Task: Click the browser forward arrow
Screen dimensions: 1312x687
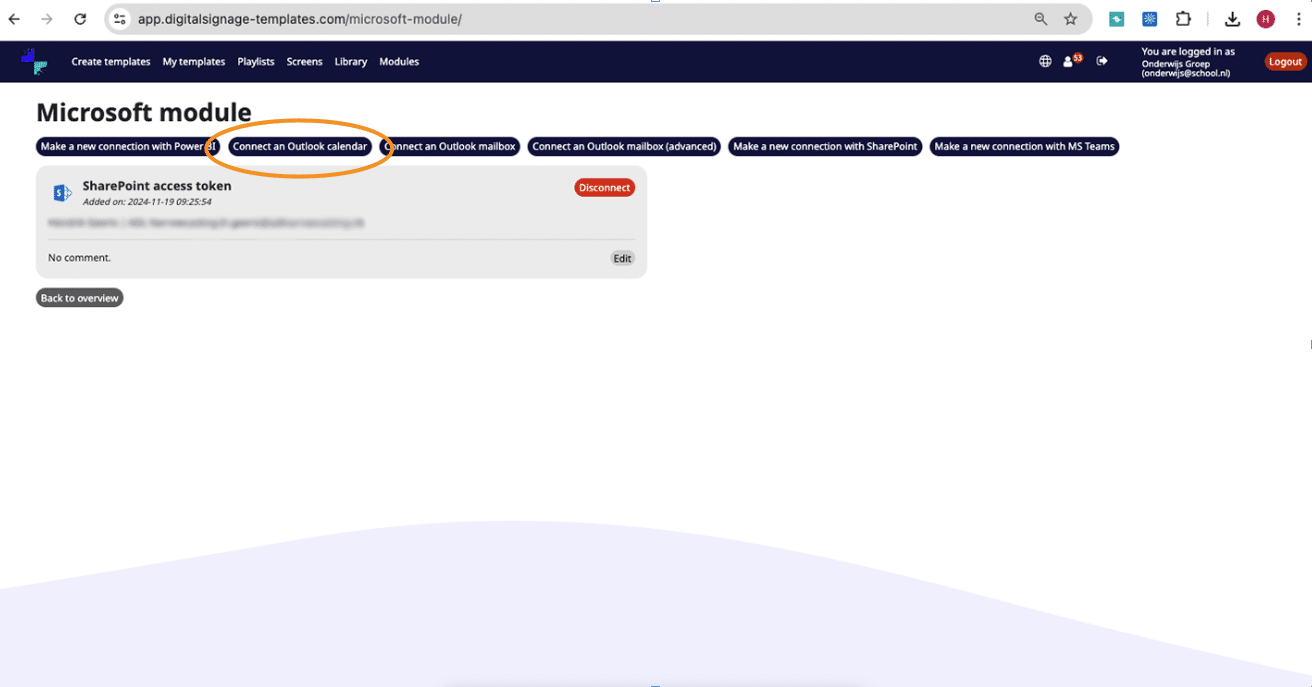Action: (47, 19)
